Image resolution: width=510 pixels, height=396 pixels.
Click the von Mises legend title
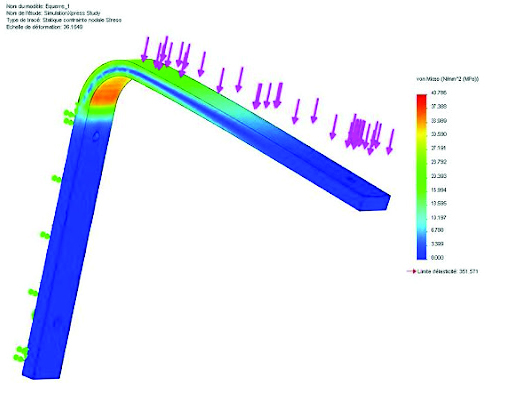[x=447, y=79]
